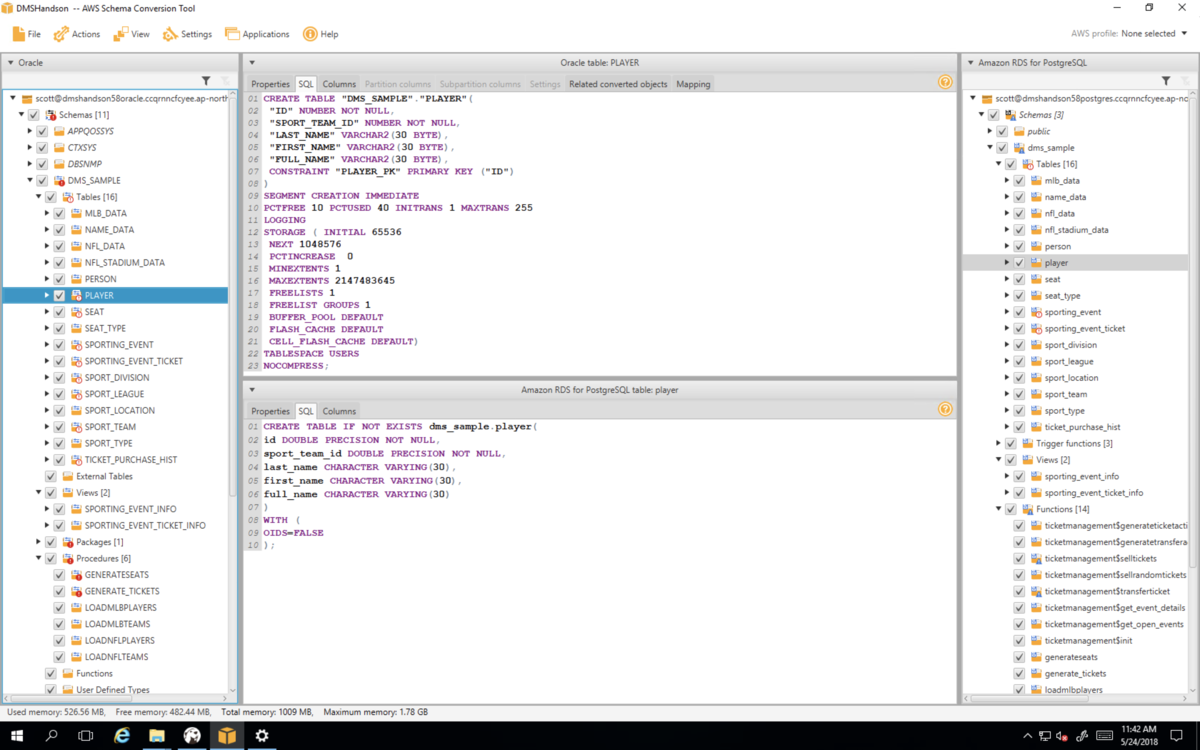Open the Settings menu
The width and height of the screenshot is (1200, 750).
point(187,34)
